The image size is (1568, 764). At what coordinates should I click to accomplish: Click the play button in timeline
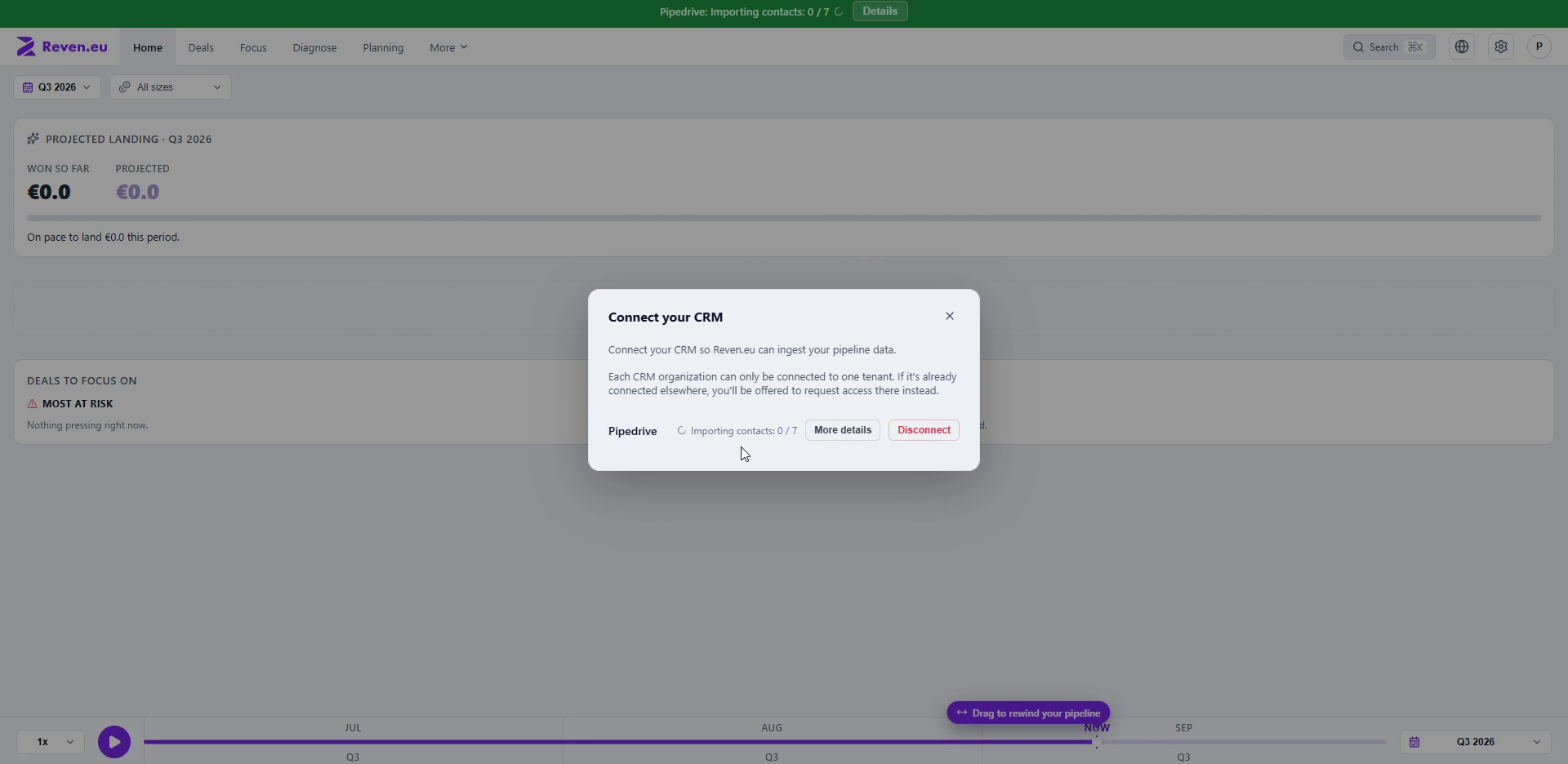pos(114,742)
